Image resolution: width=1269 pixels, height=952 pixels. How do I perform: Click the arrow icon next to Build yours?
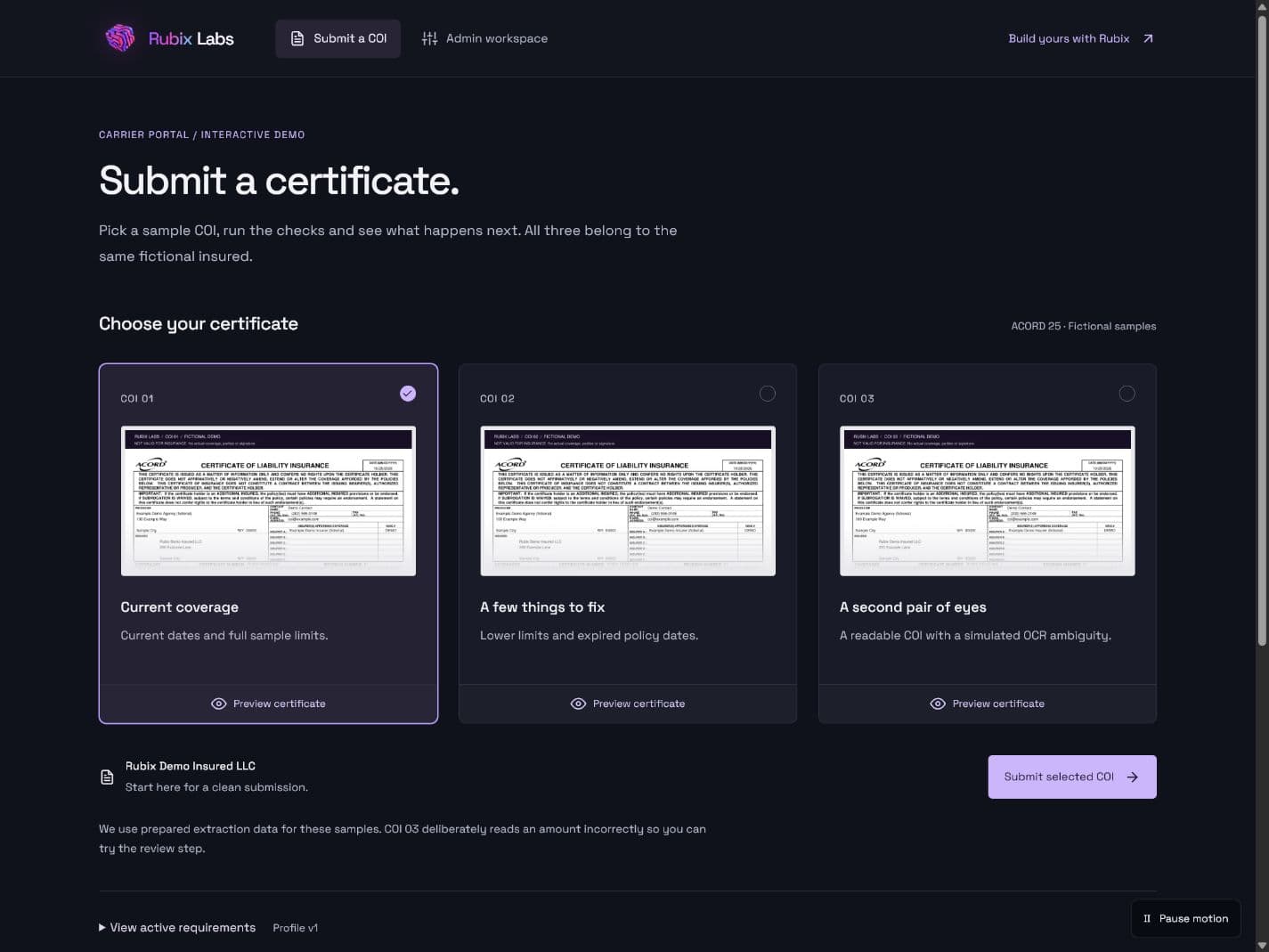pos(1148,38)
